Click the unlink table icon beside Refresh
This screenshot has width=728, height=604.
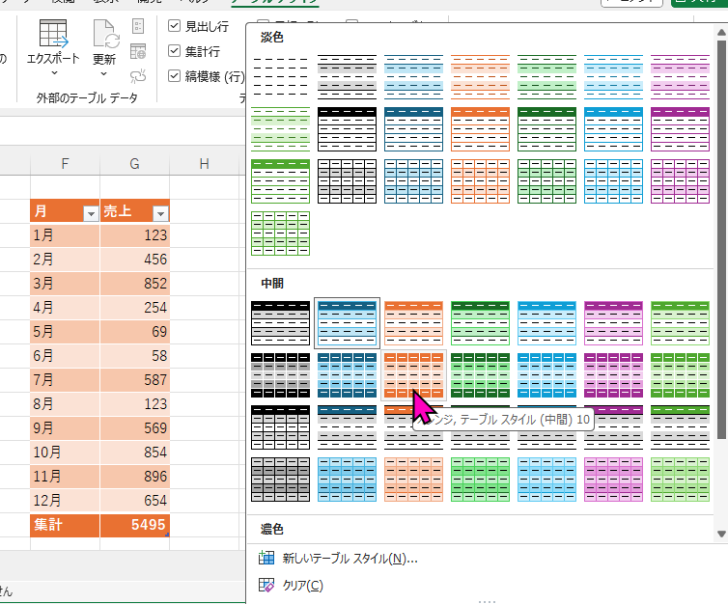[x=139, y=74]
